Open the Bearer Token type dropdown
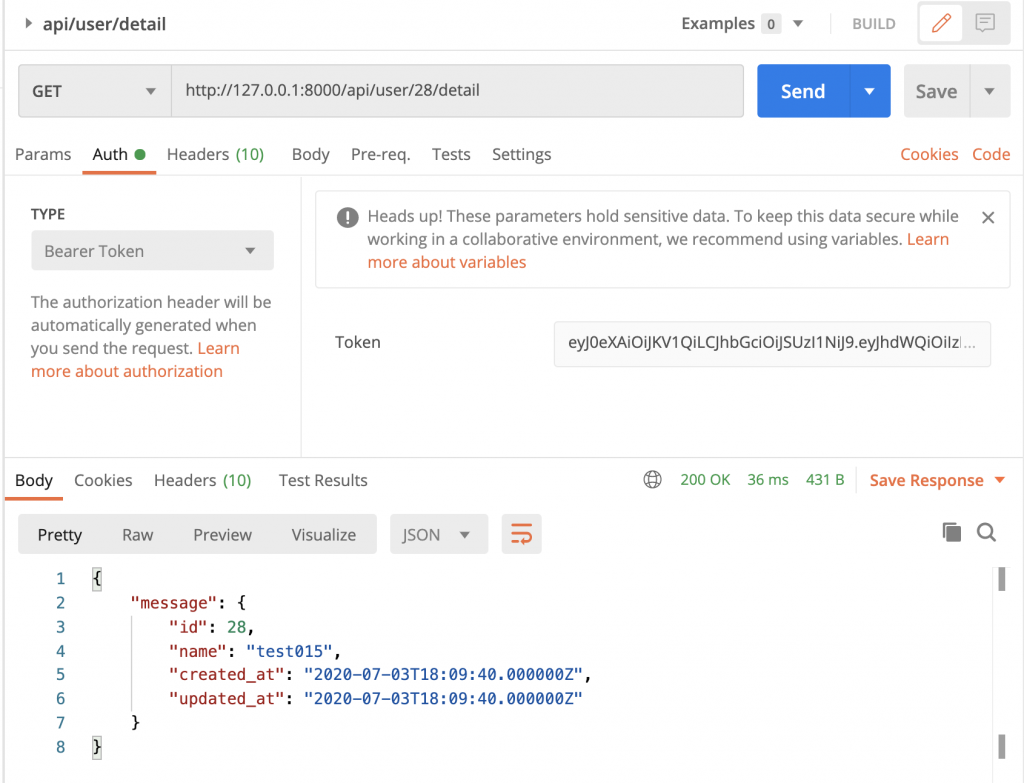 pos(151,251)
